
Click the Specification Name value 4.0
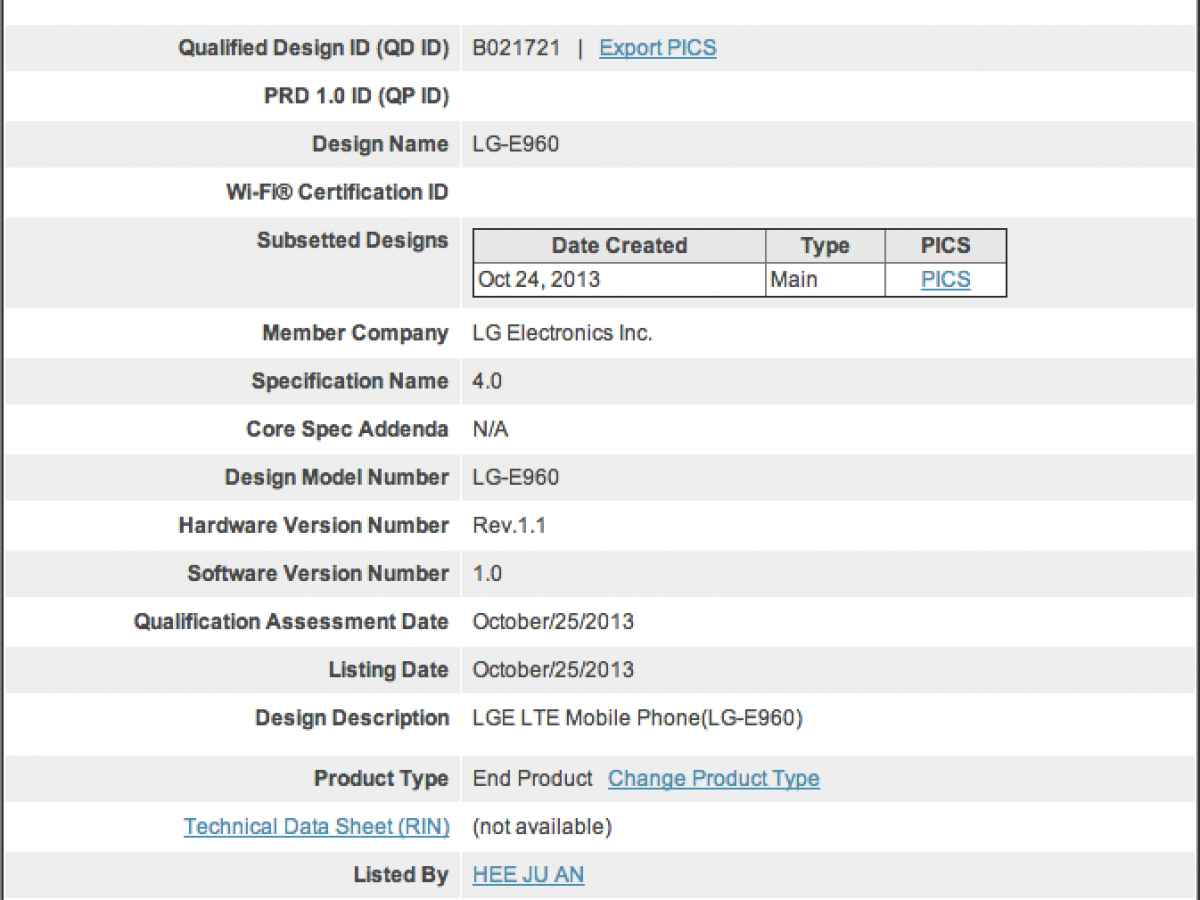click(487, 381)
